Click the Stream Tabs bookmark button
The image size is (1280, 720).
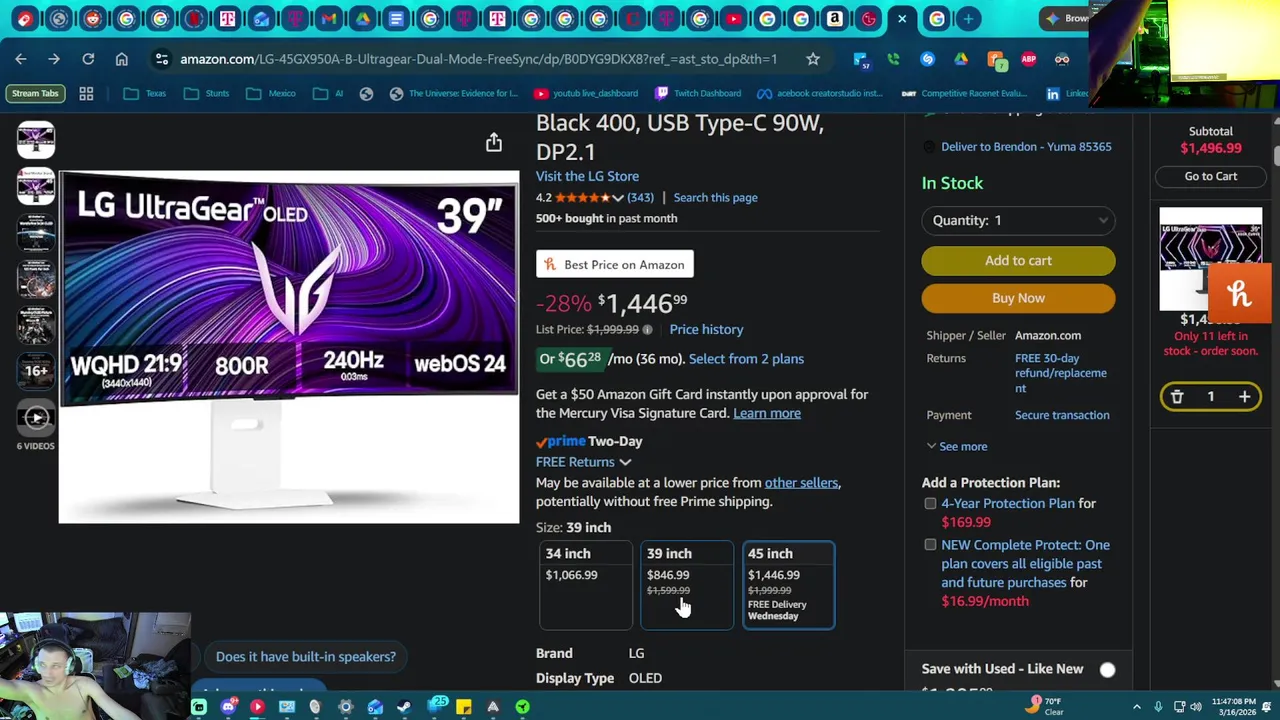pos(35,93)
